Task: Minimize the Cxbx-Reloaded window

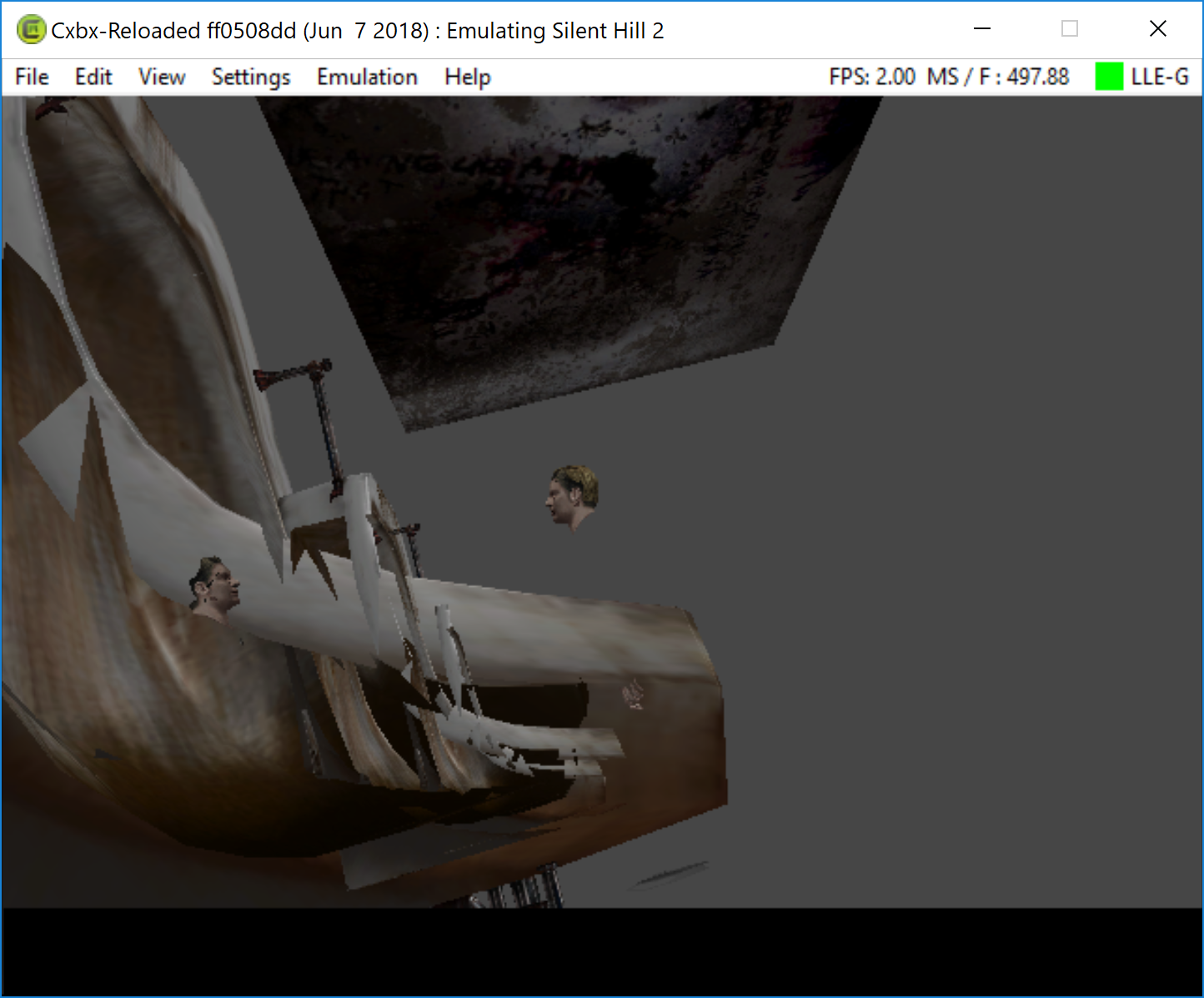Action: pyautogui.click(x=982, y=29)
